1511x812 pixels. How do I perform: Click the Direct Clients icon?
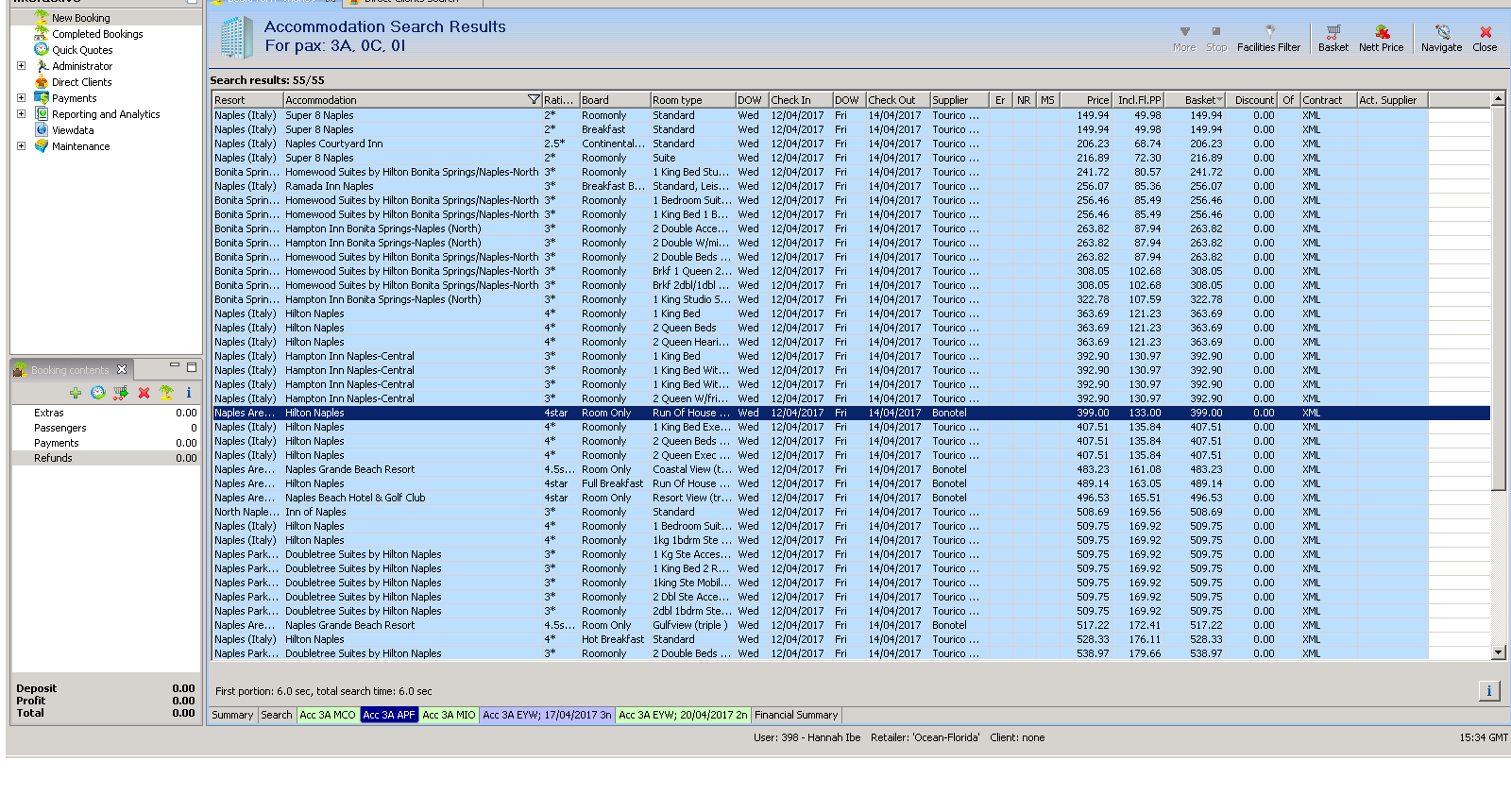pyautogui.click(x=42, y=81)
